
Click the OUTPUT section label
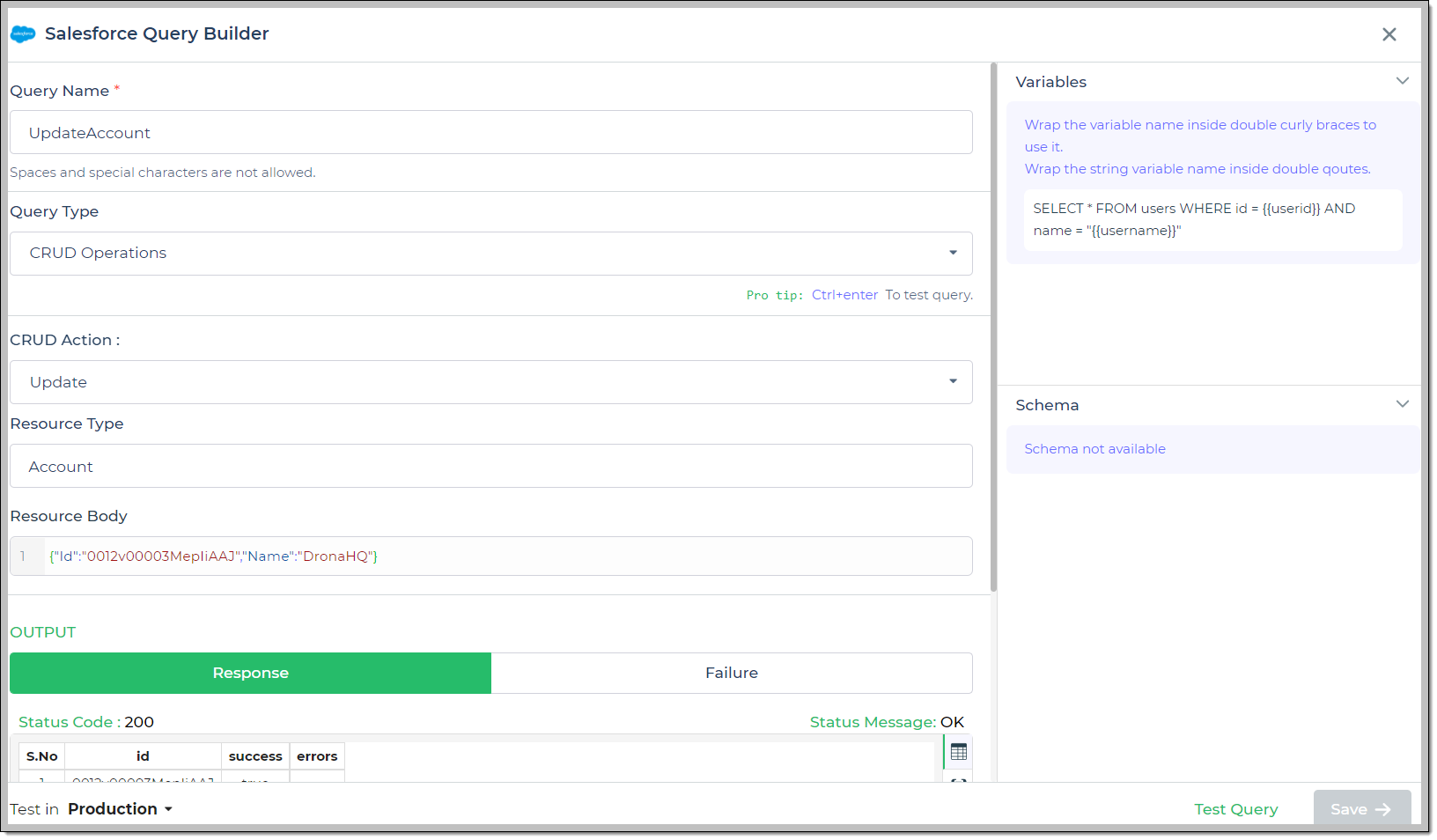(x=43, y=632)
